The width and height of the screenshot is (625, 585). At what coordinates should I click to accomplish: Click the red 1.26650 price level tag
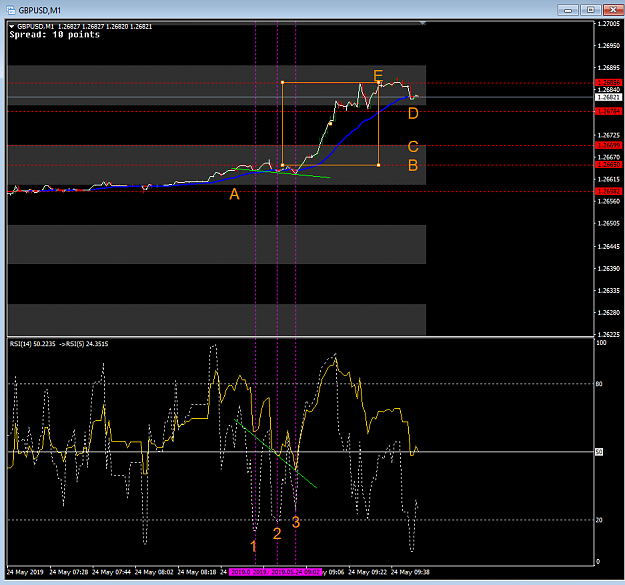point(608,164)
